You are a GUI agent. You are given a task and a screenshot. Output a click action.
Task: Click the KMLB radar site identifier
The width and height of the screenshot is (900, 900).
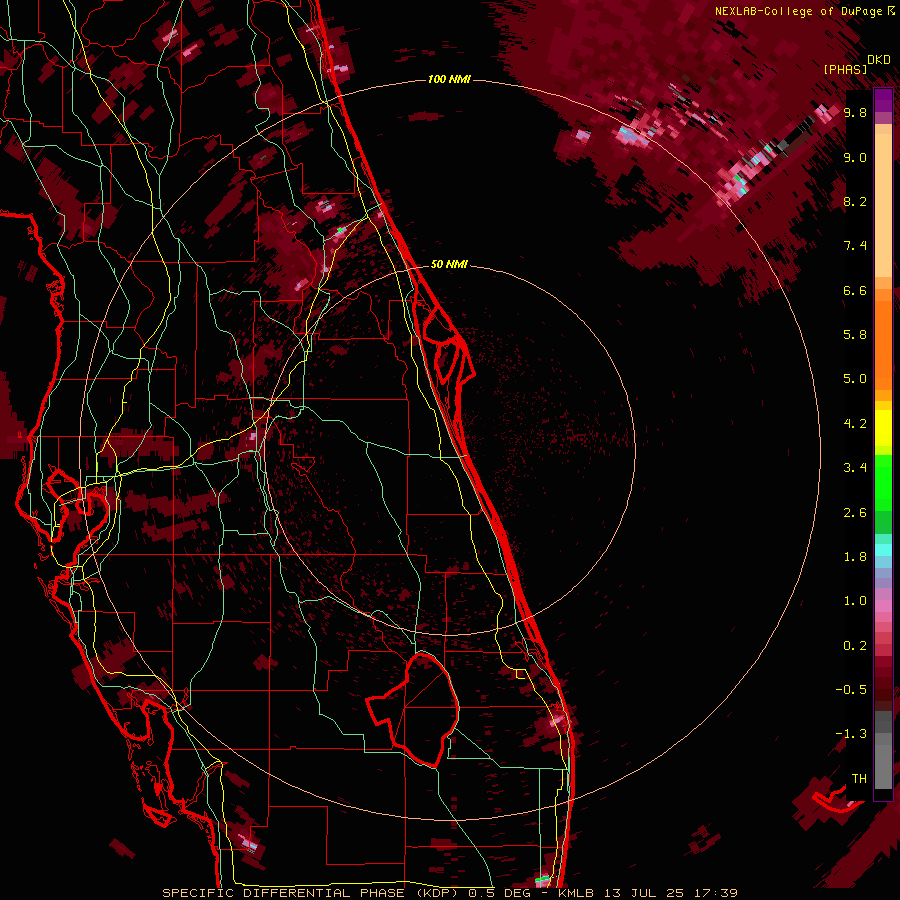click(576, 893)
